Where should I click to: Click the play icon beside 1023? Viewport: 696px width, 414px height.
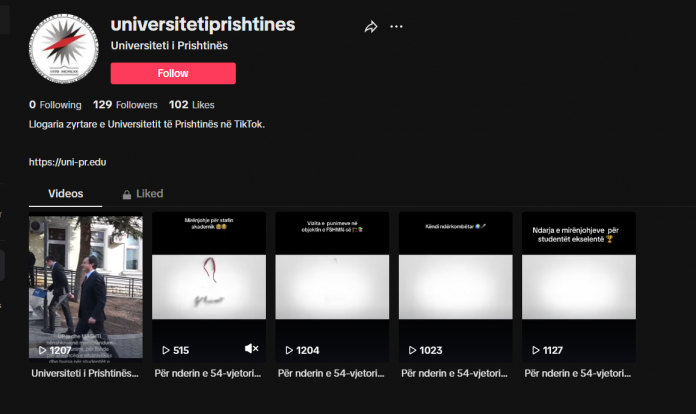412,350
